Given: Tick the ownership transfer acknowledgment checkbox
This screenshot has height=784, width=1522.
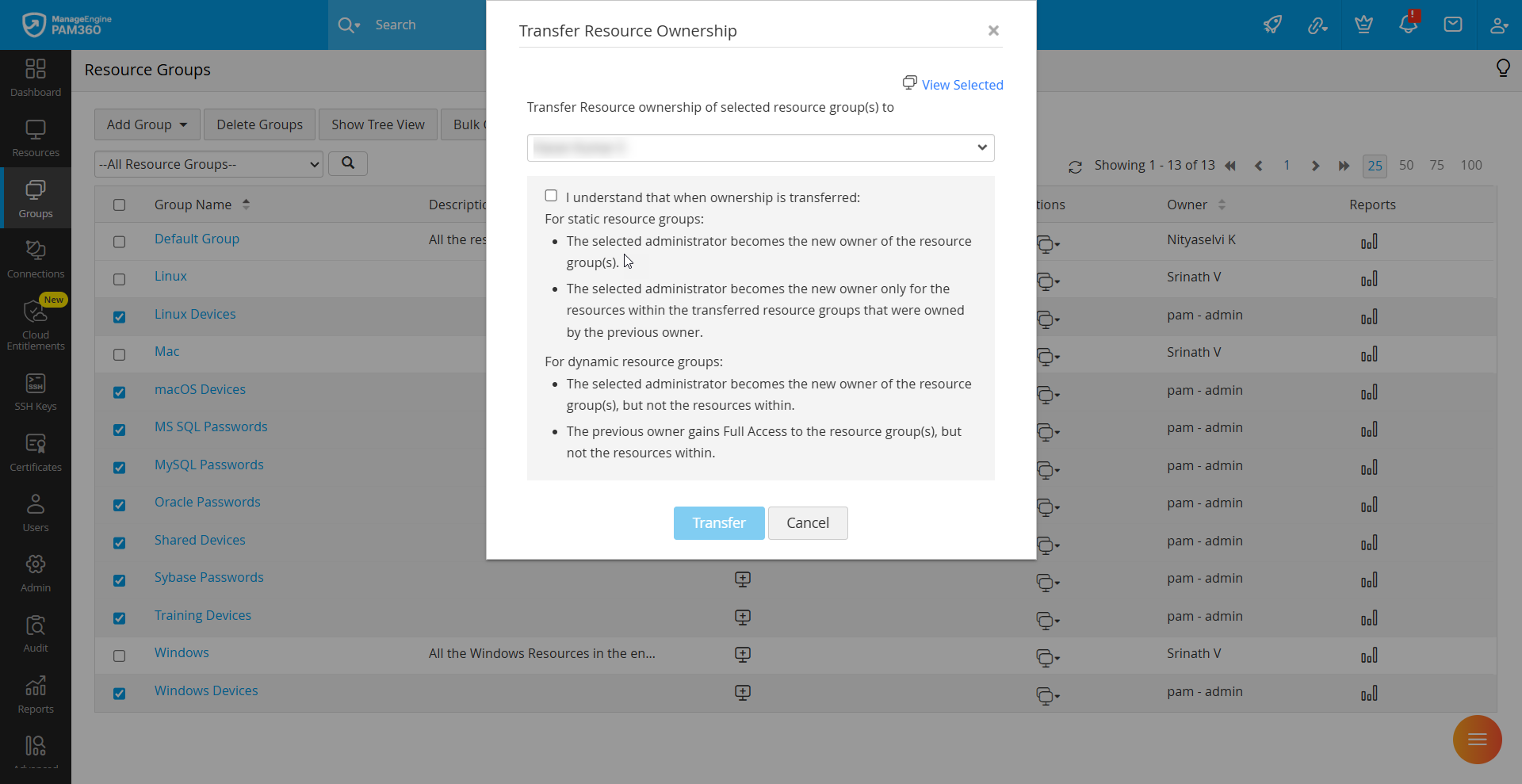Looking at the screenshot, I should click(551, 196).
